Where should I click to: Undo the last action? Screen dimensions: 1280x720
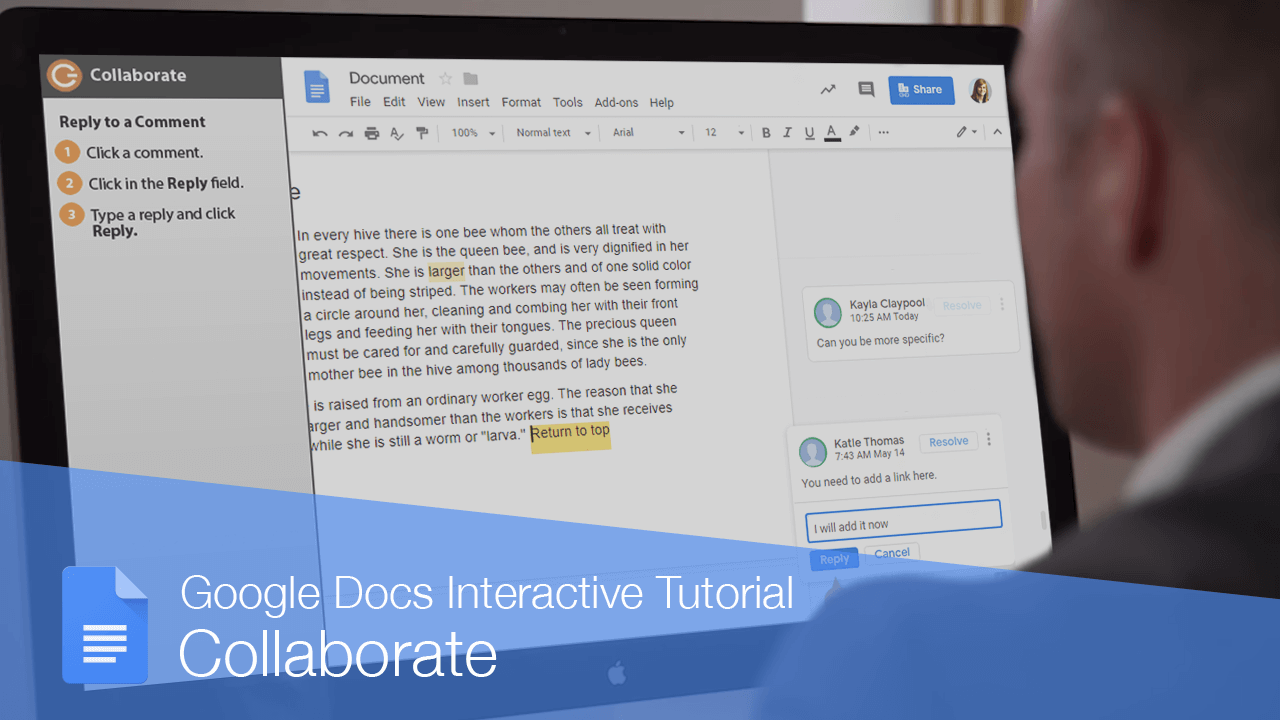point(319,132)
